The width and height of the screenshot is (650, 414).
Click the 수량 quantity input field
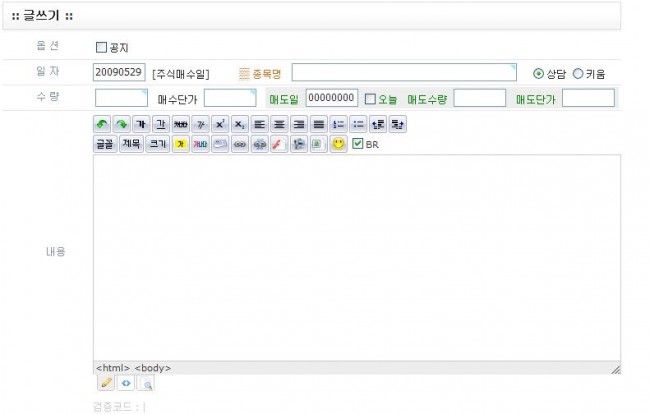tap(121, 98)
